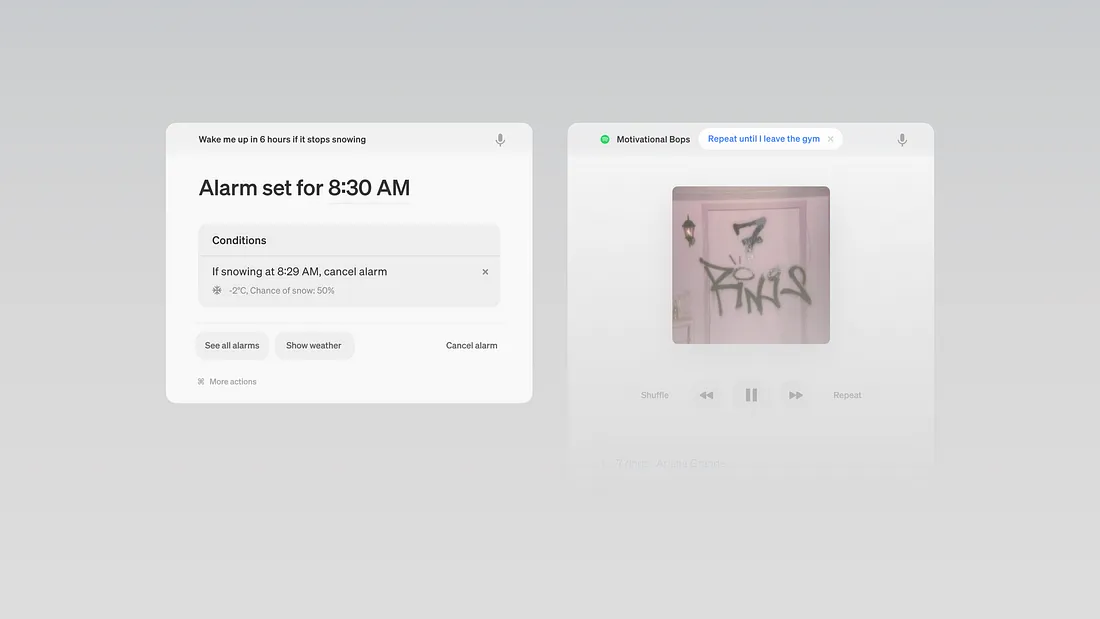Click the 8:30 AM alarm time

(x=369, y=188)
